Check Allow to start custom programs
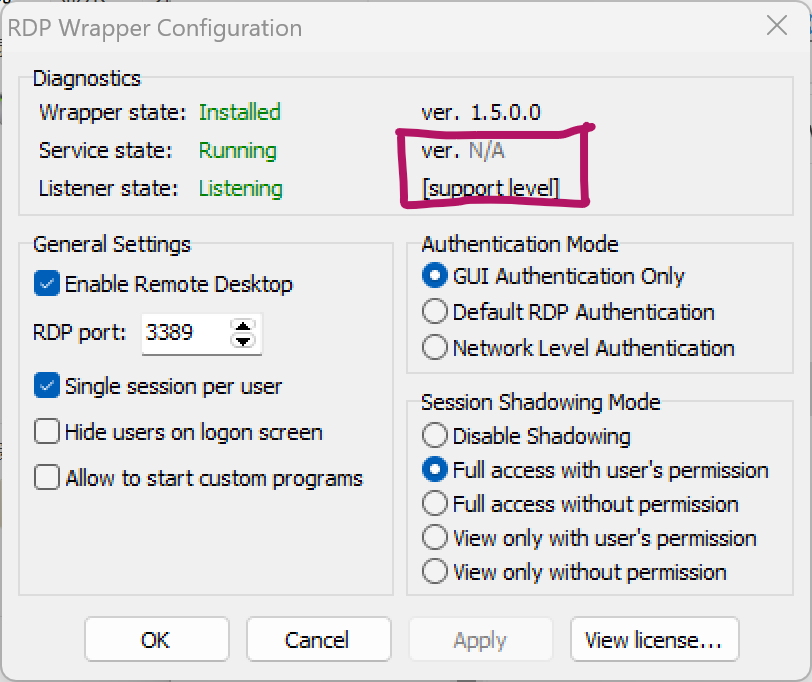Viewport: 812px width, 682px height. coord(47,478)
